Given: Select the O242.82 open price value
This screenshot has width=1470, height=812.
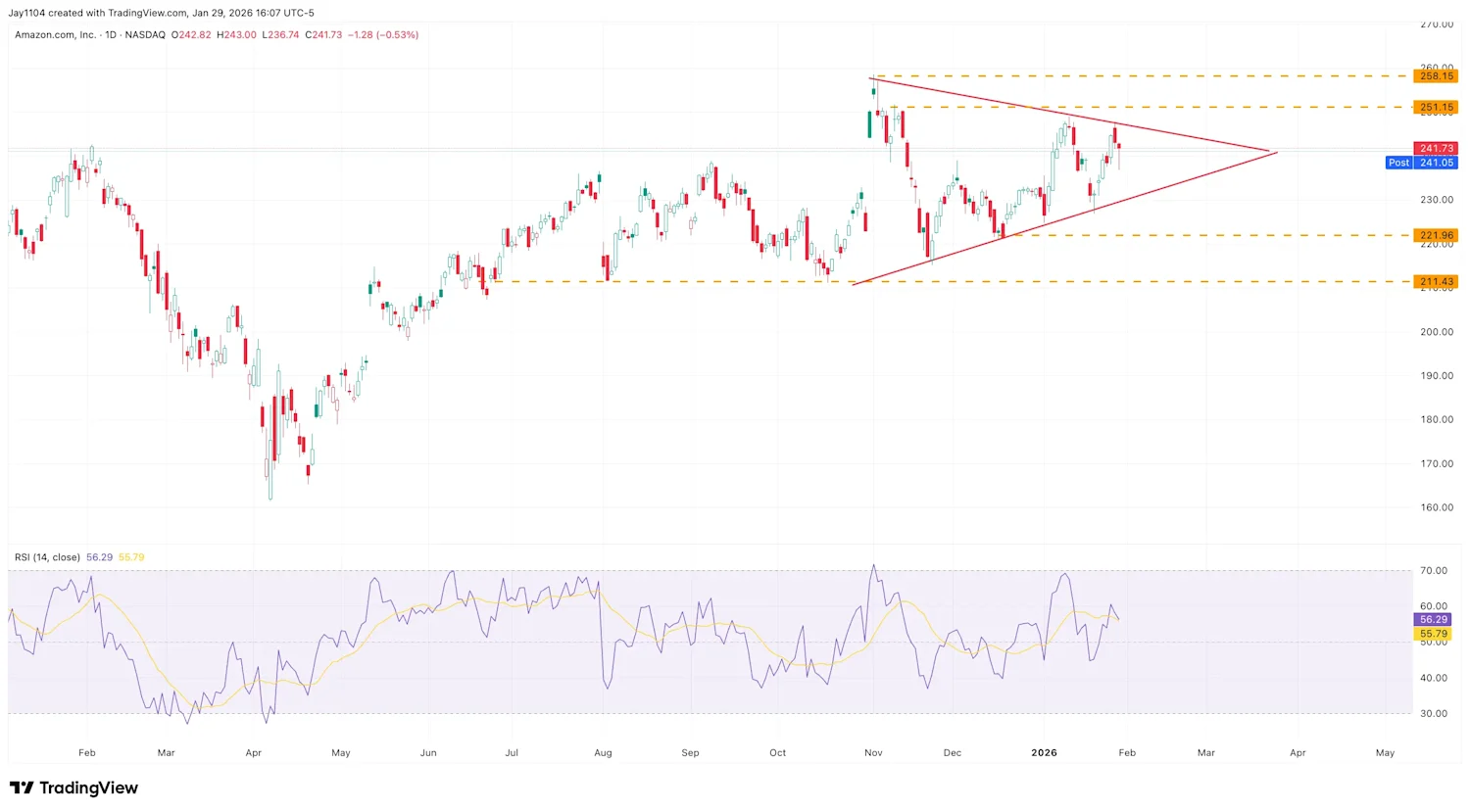Looking at the screenshot, I should (x=192, y=34).
